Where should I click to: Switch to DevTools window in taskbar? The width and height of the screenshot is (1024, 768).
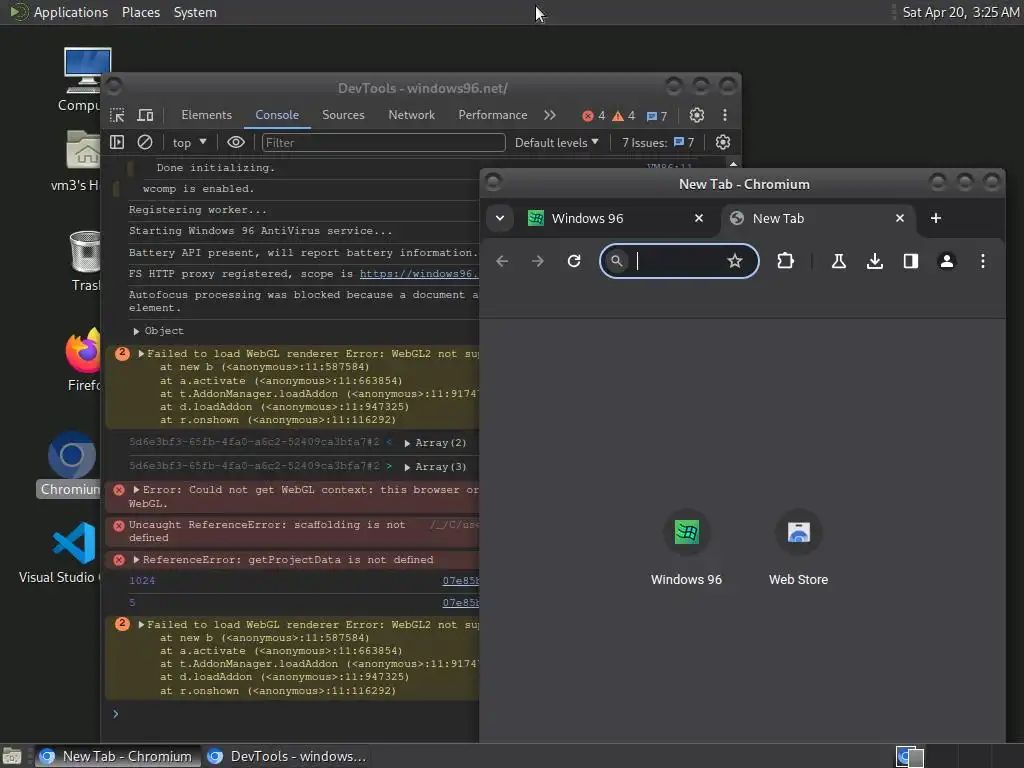point(286,756)
